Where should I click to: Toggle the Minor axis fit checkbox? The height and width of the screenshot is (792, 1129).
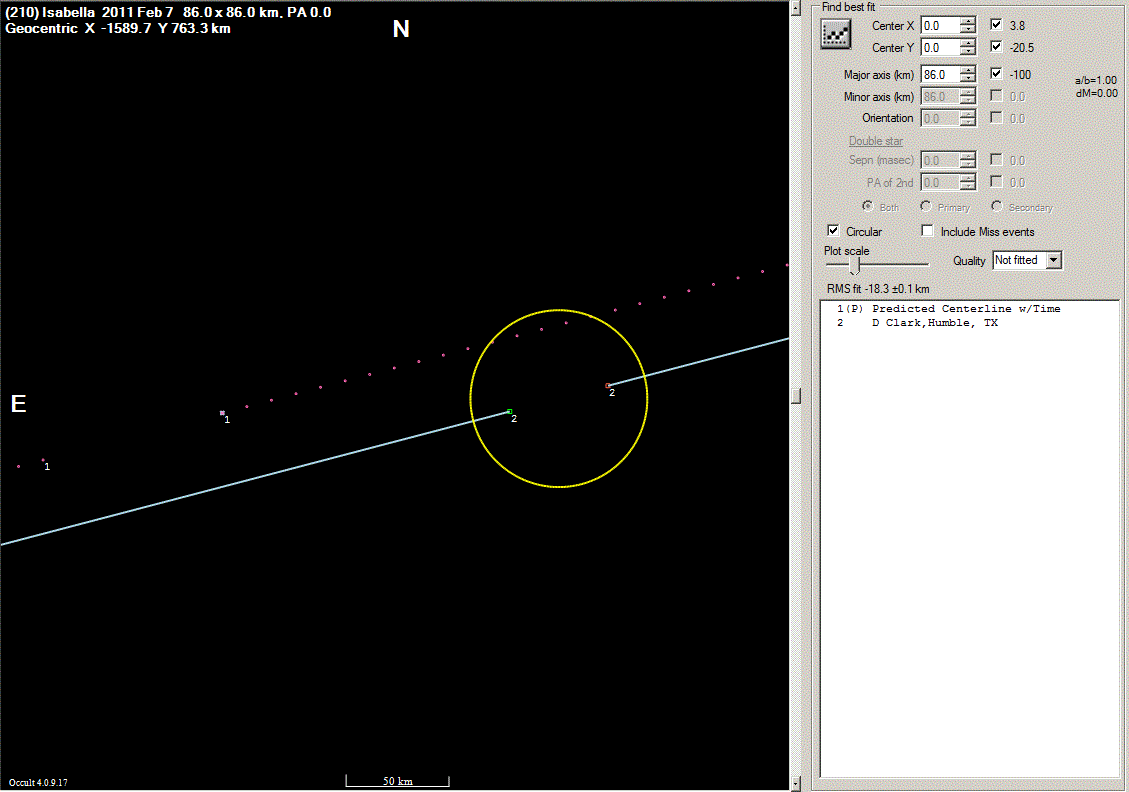point(996,96)
